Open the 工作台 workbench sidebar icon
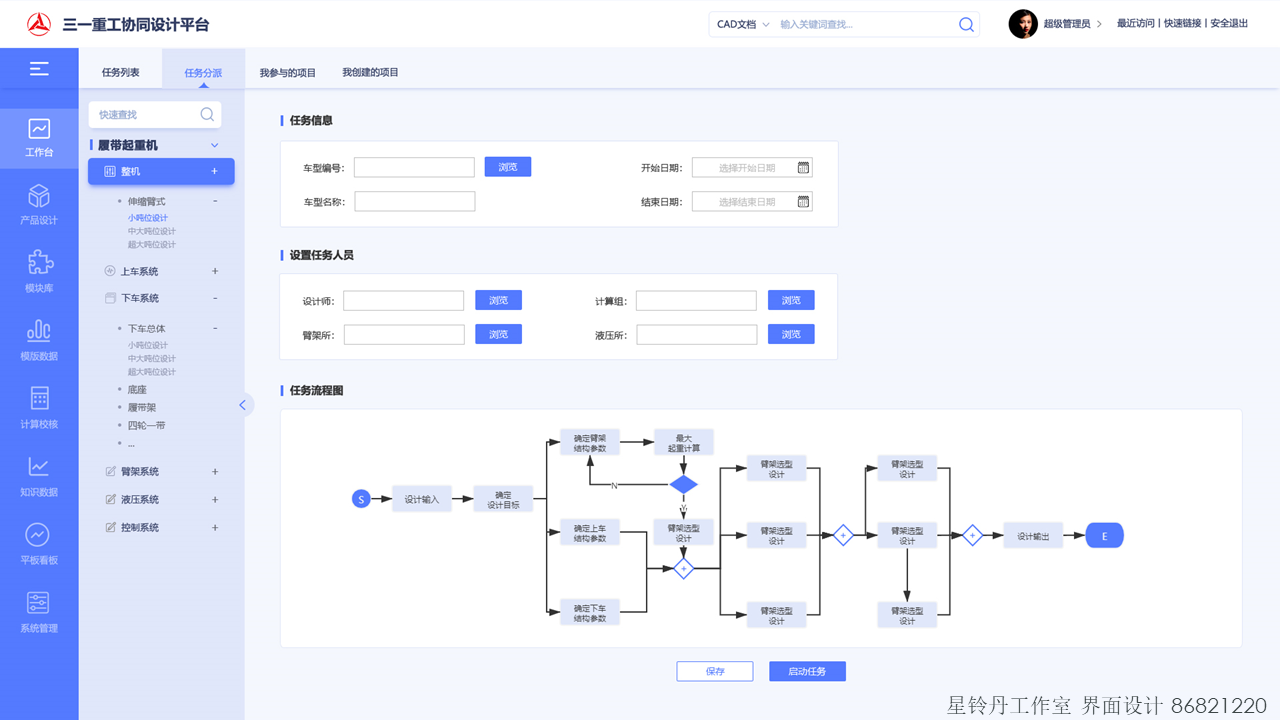The width and height of the screenshot is (1280, 720). [39, 128]
